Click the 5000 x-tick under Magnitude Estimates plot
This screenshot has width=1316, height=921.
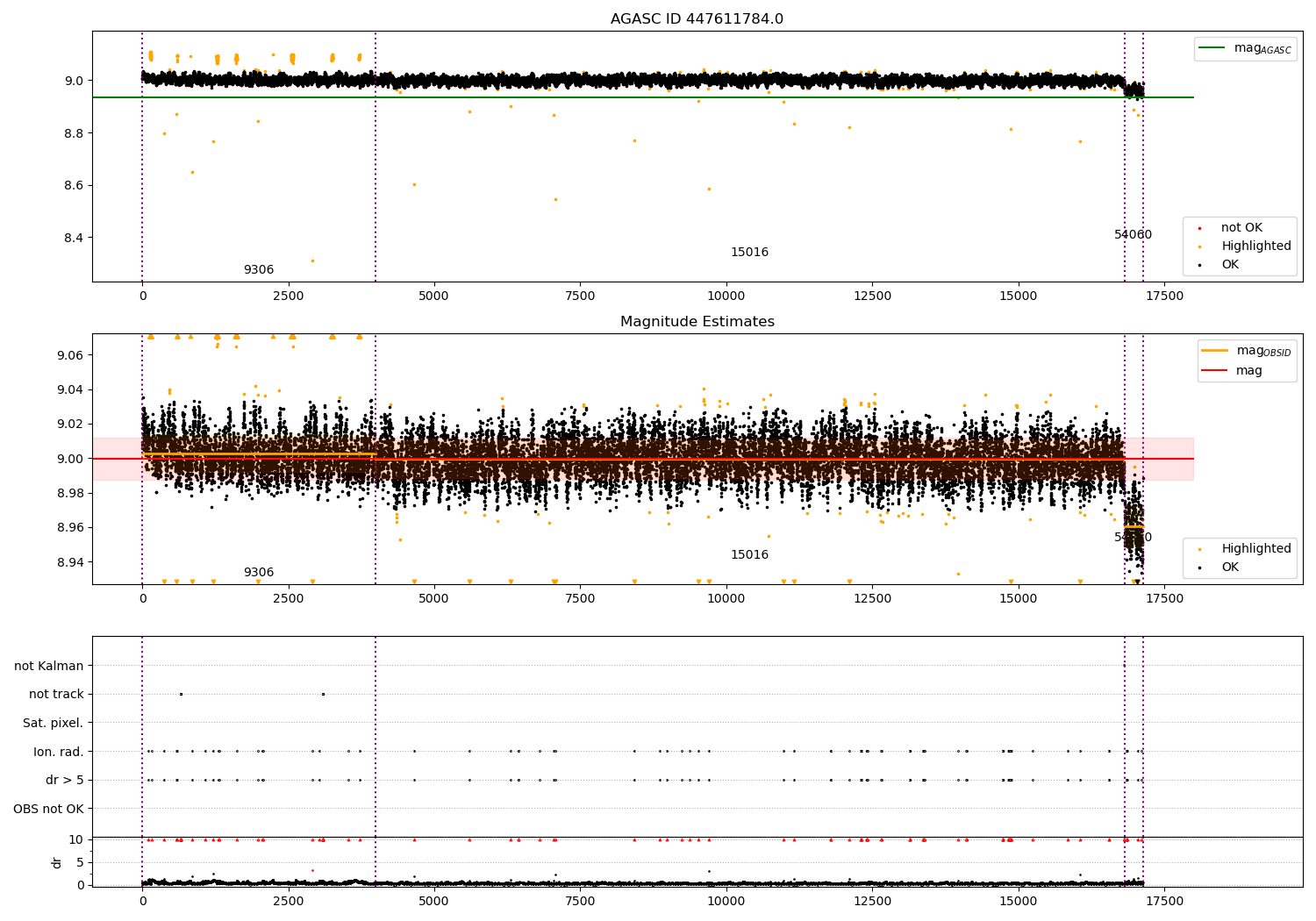tap(434, 599)
